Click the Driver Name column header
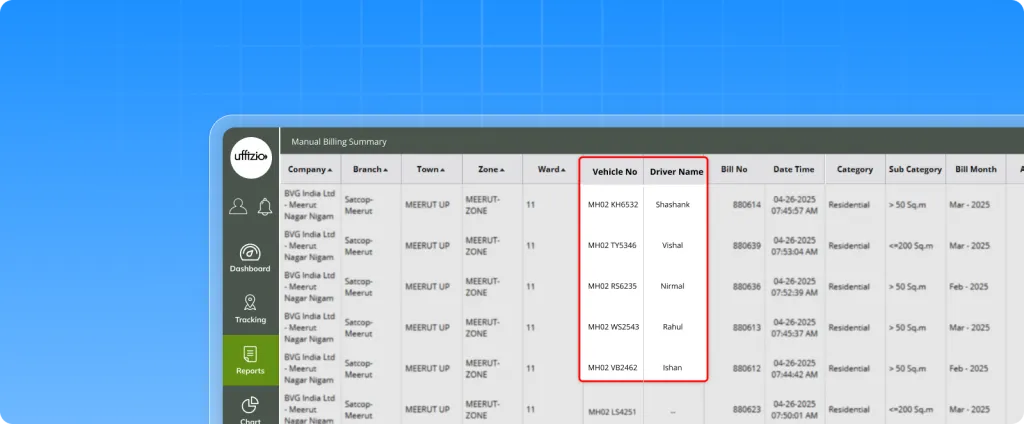Screen dimensions: 1024x424 coord(676,171)
